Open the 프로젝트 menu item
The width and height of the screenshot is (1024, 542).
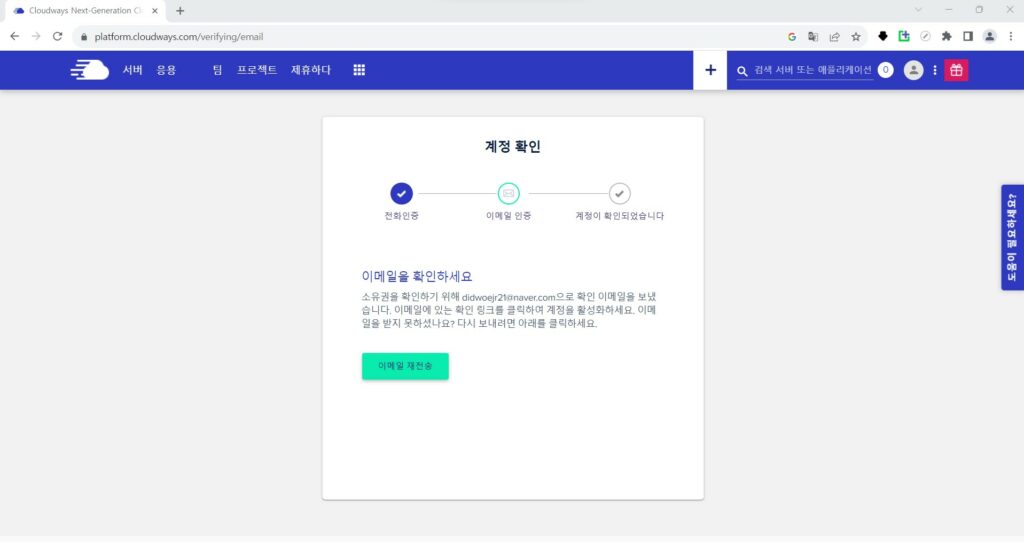point(257,70)
